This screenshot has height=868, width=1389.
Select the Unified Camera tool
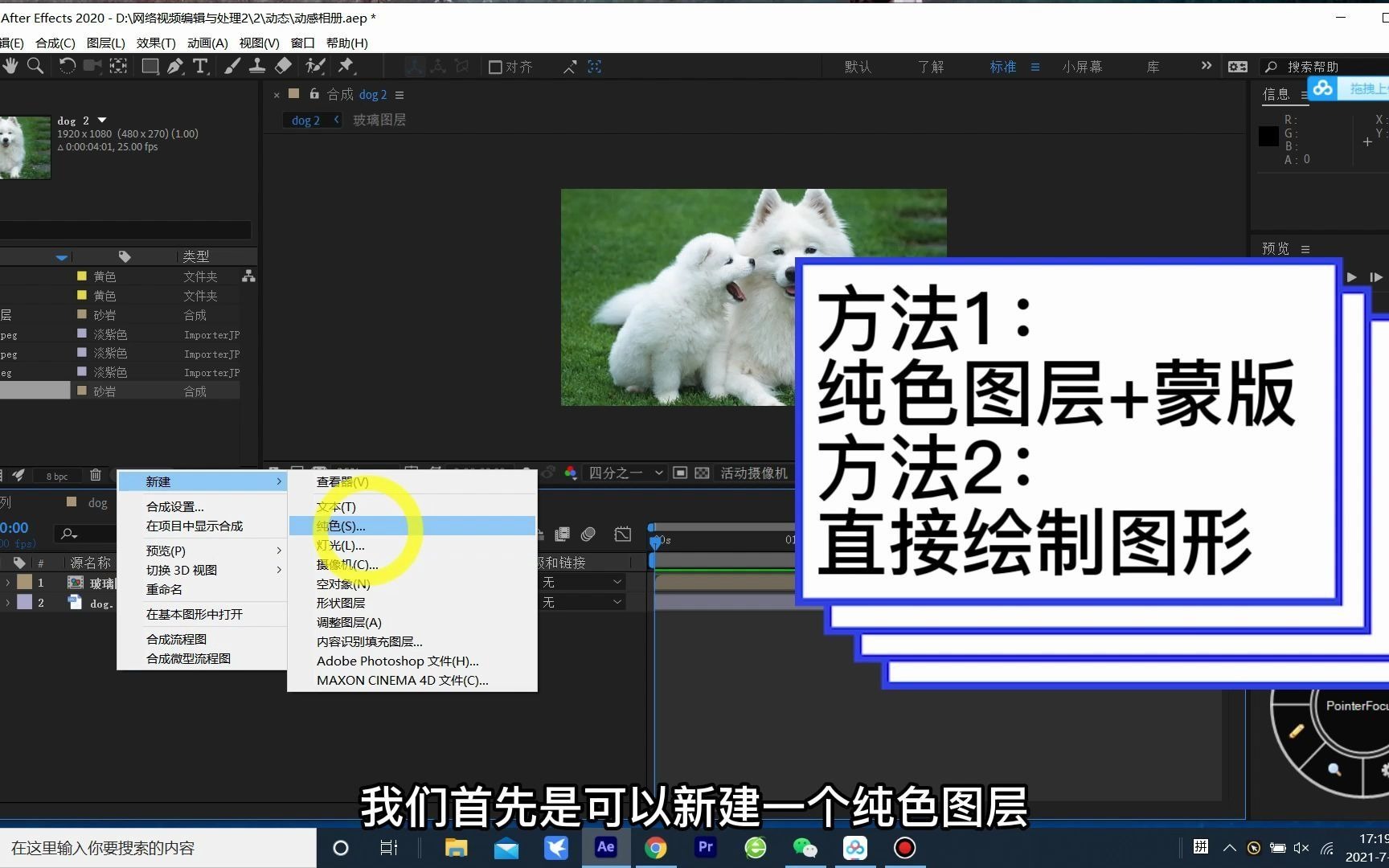[x=92, y=66]
